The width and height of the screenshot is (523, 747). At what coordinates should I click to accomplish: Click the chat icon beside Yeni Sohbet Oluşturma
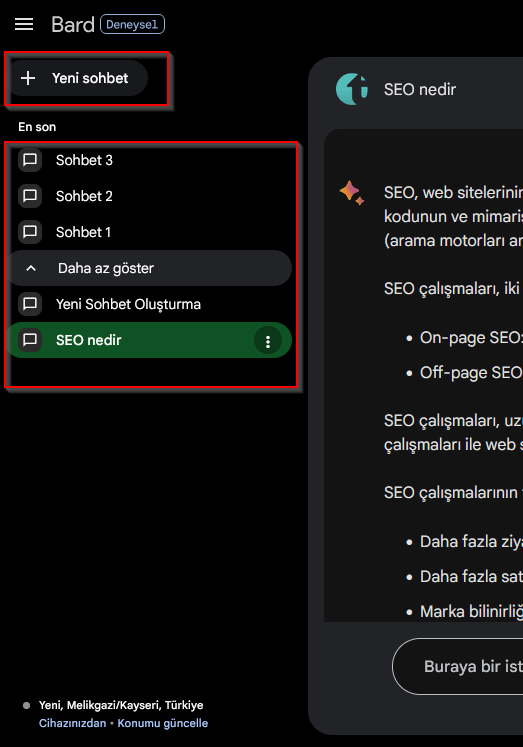[30, 304]
